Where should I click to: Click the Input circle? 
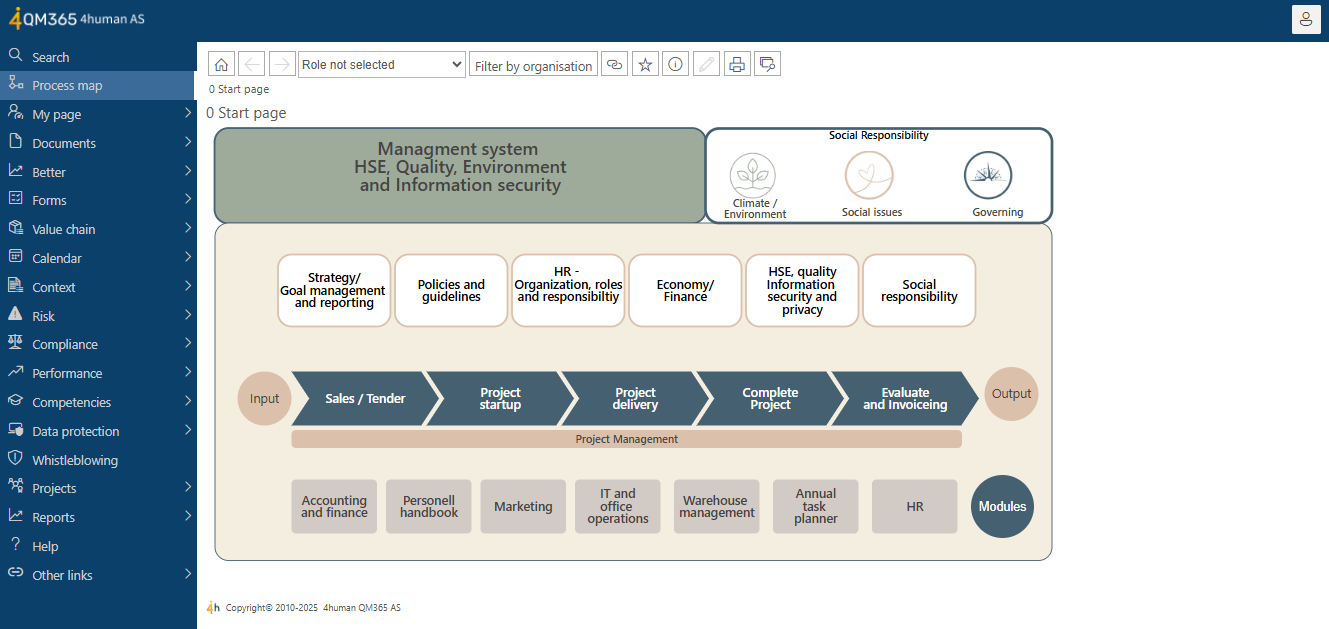[x=264, y=398]
